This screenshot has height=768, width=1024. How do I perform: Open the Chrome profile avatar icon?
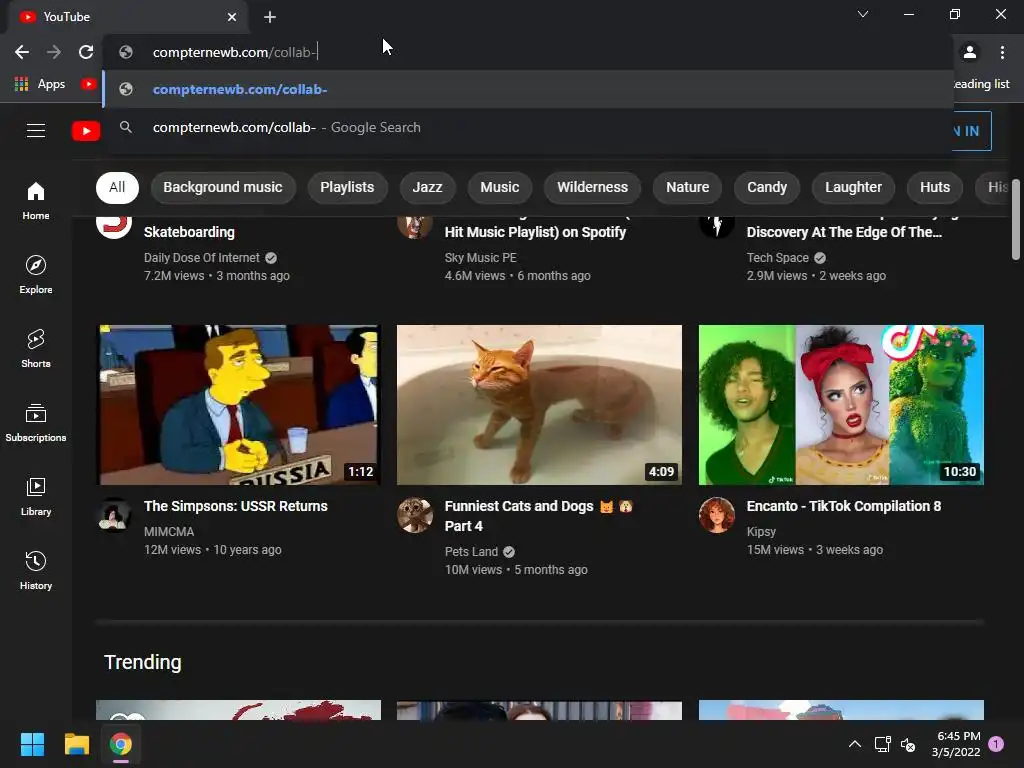(970, 52)
